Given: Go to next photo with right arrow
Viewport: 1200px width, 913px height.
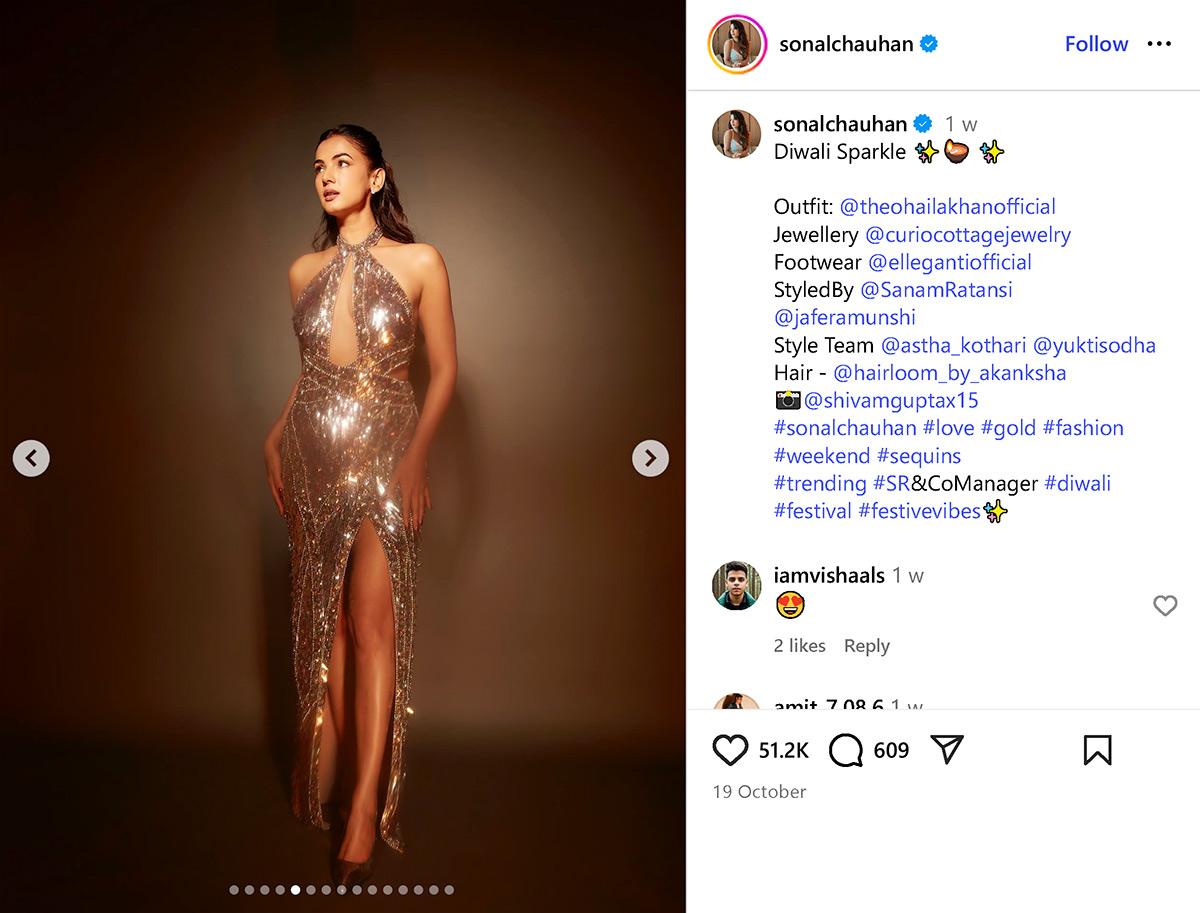Looking at the screenshot, I should coord(650,458).
